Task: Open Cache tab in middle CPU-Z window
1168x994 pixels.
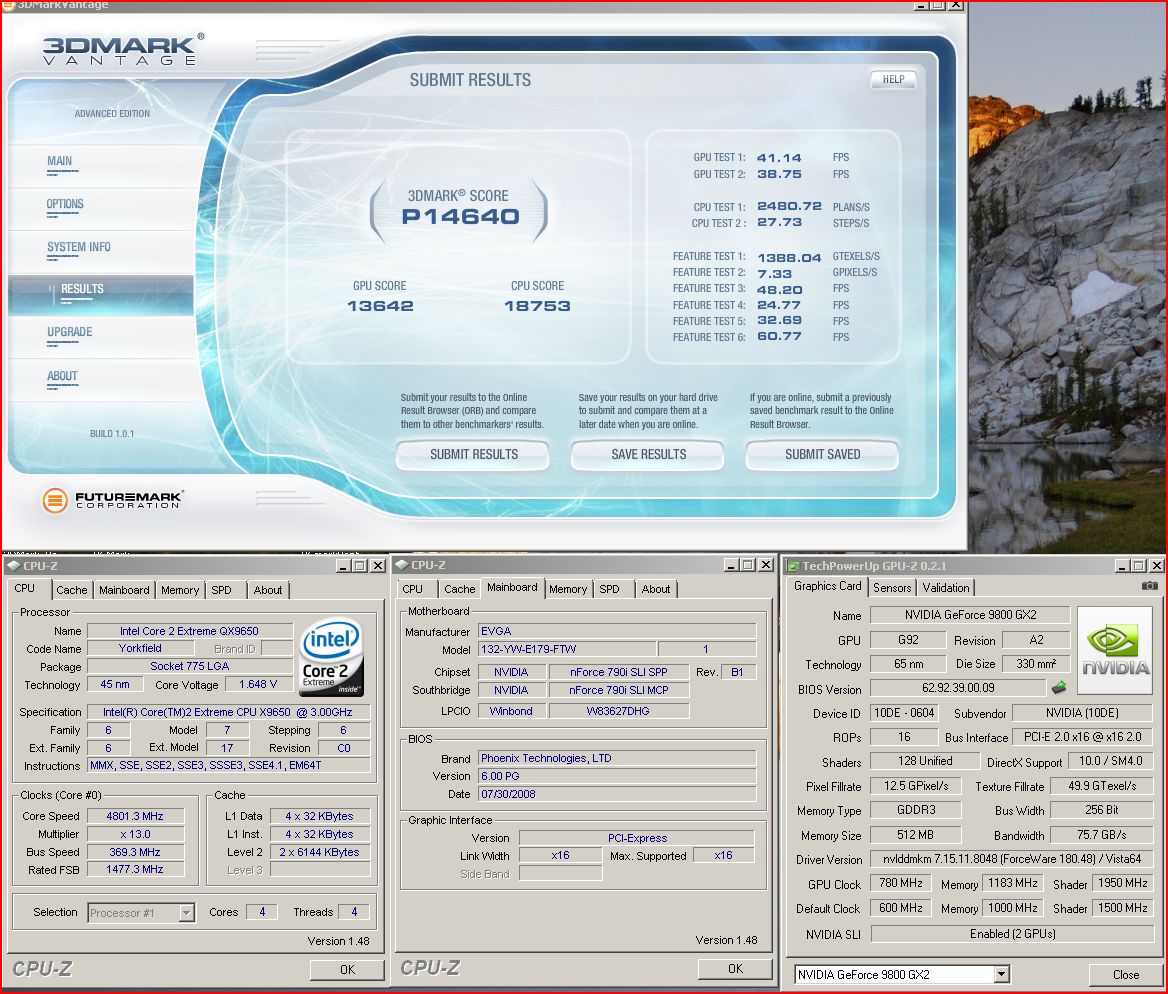Action: click(x=460, y=589)
